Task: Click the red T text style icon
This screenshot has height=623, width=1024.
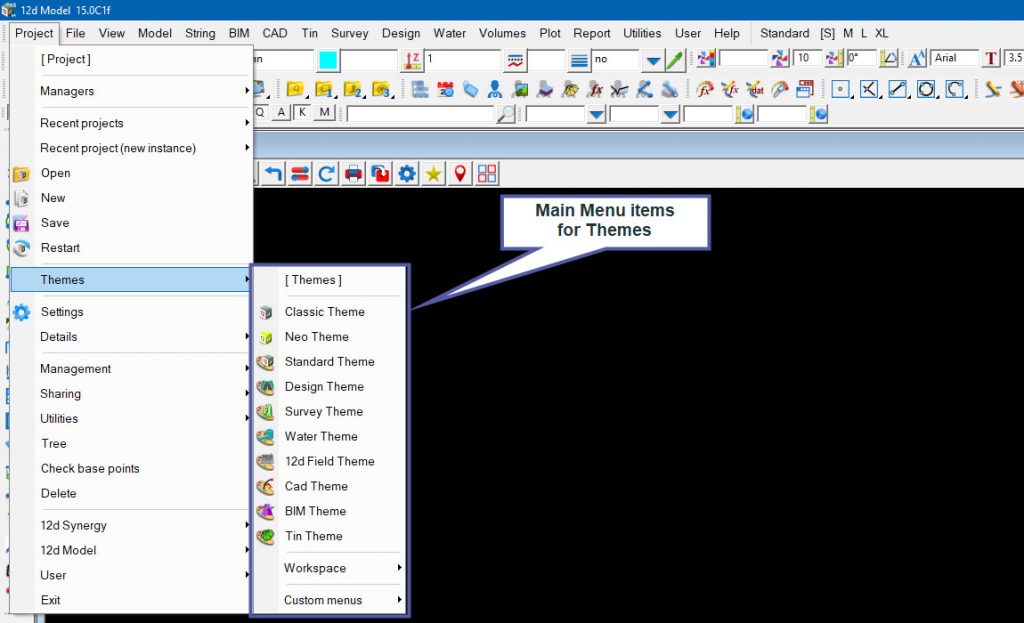Action: click(x=991, y=59)
